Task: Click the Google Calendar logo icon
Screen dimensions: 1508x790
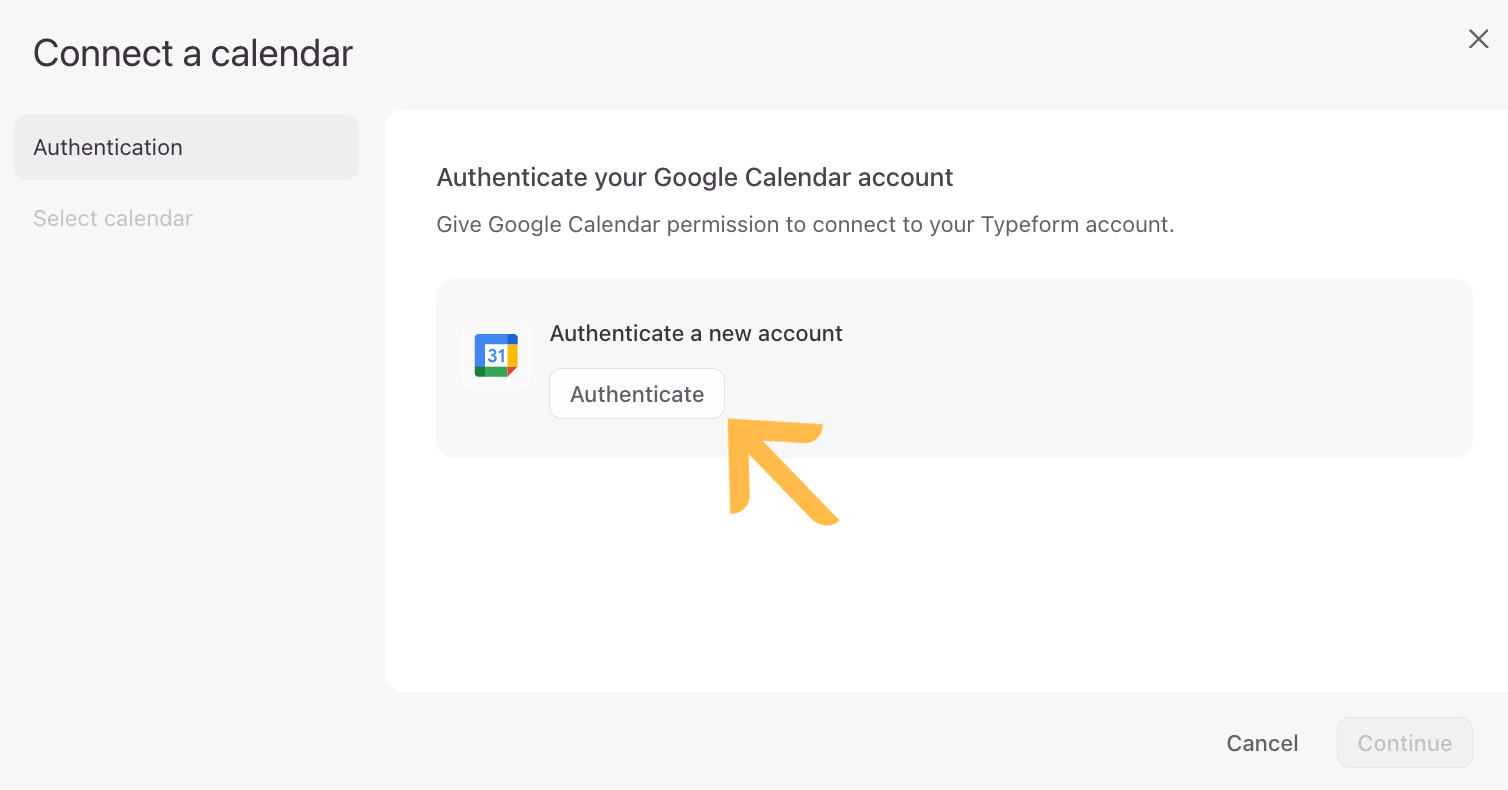Action: (496, 356)
